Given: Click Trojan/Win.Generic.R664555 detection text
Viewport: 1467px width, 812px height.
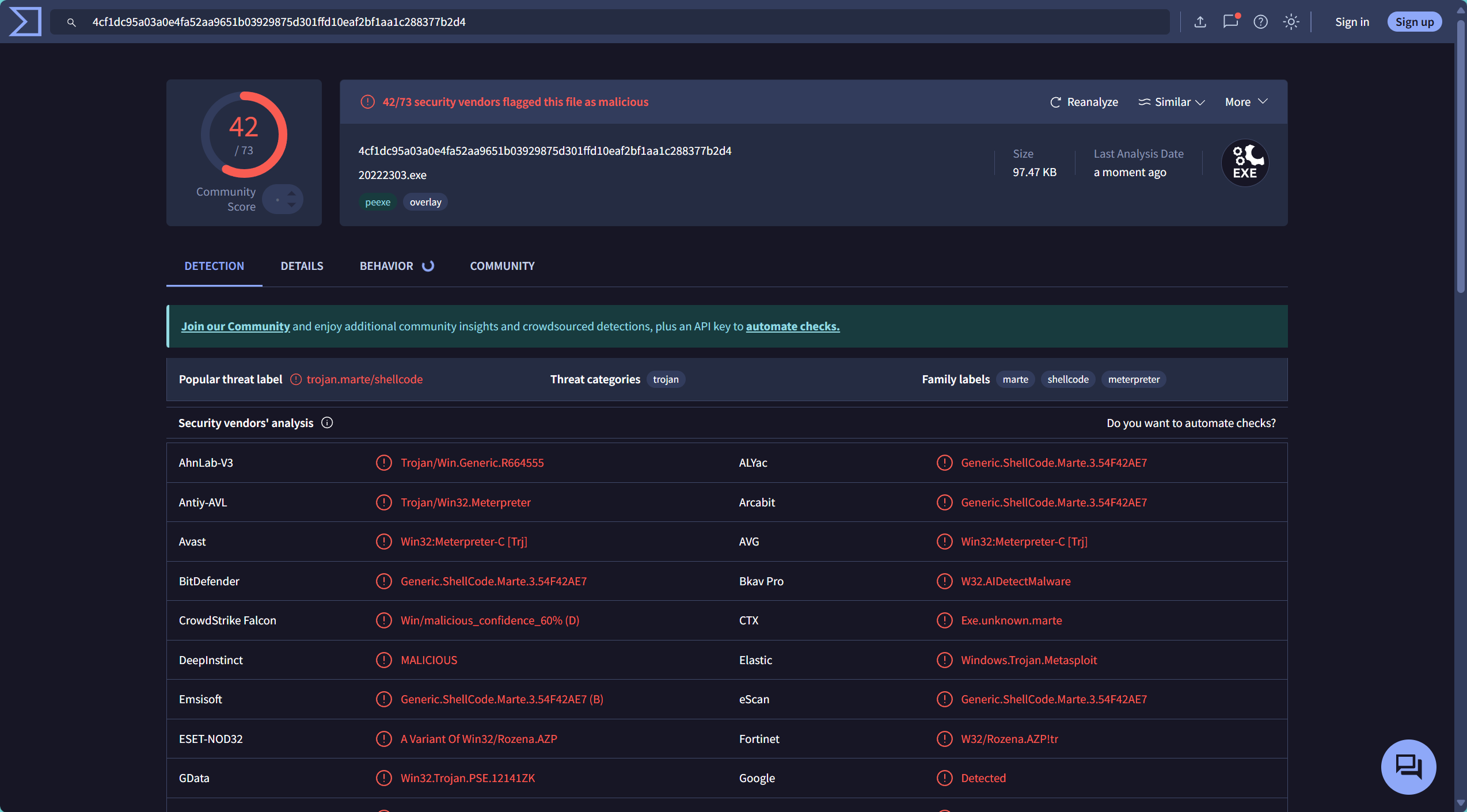Looking at the screenshot, I should 472,463.
